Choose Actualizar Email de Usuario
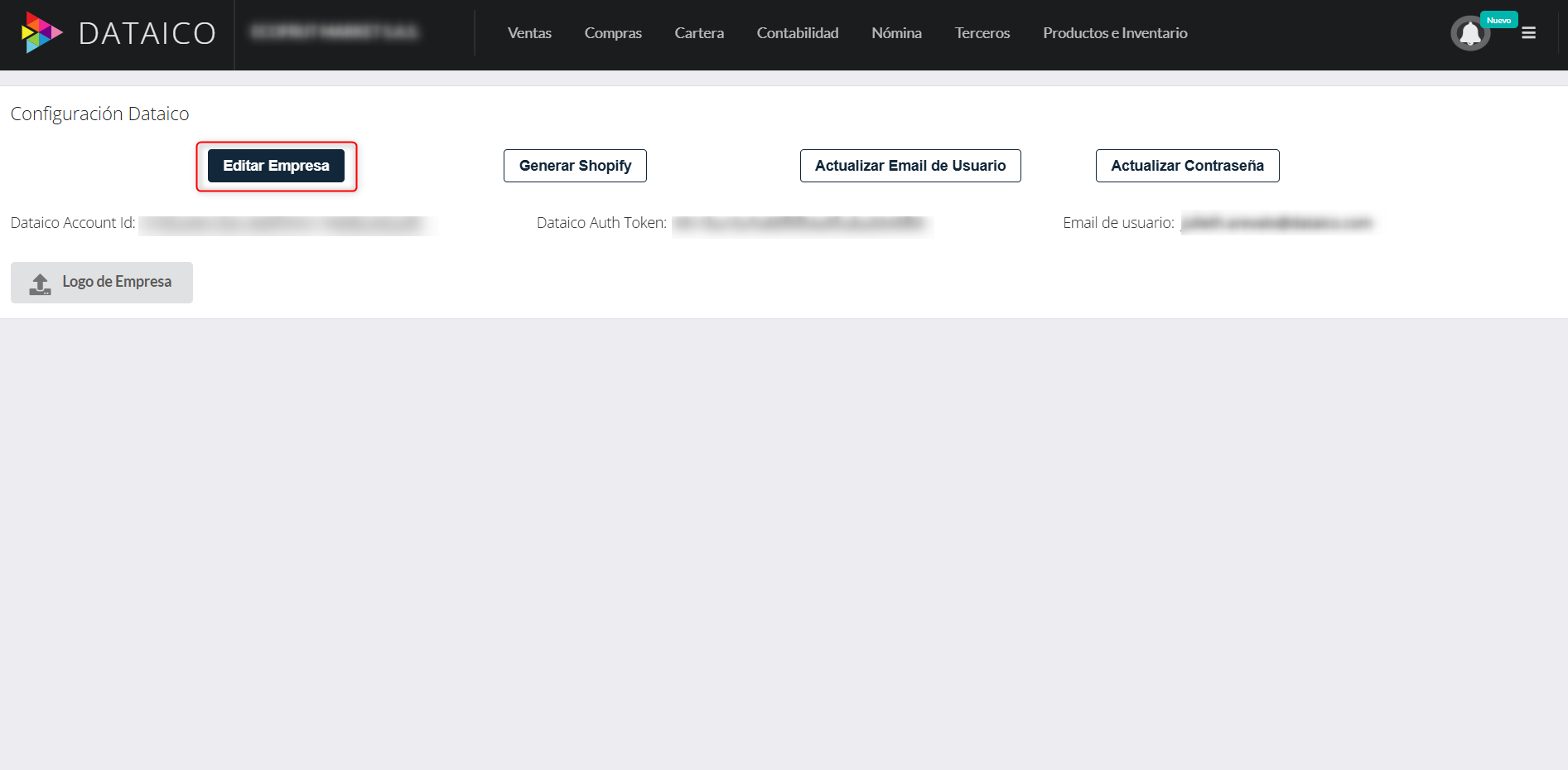 point(910,166)
